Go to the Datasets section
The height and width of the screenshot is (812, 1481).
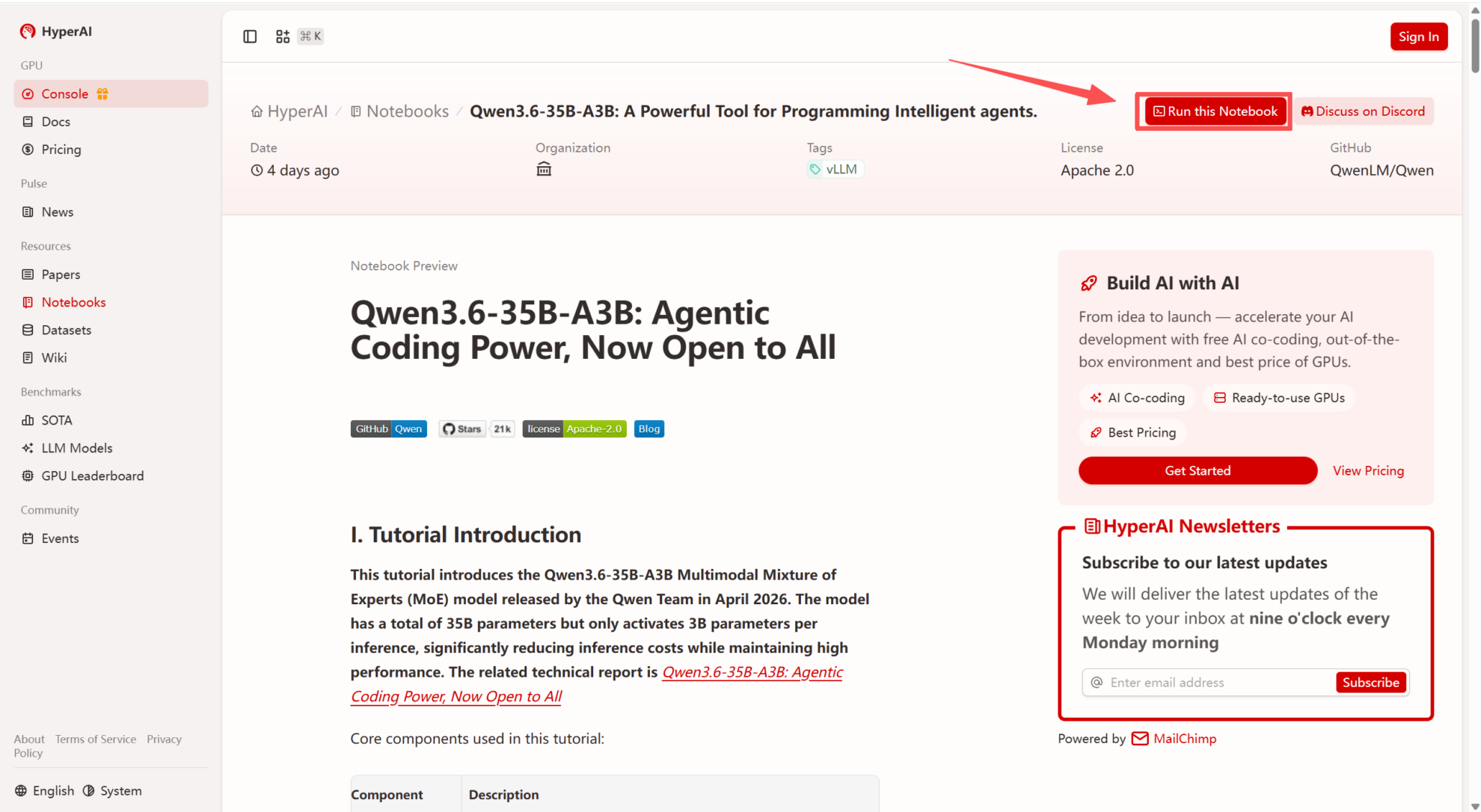(66, 330)
